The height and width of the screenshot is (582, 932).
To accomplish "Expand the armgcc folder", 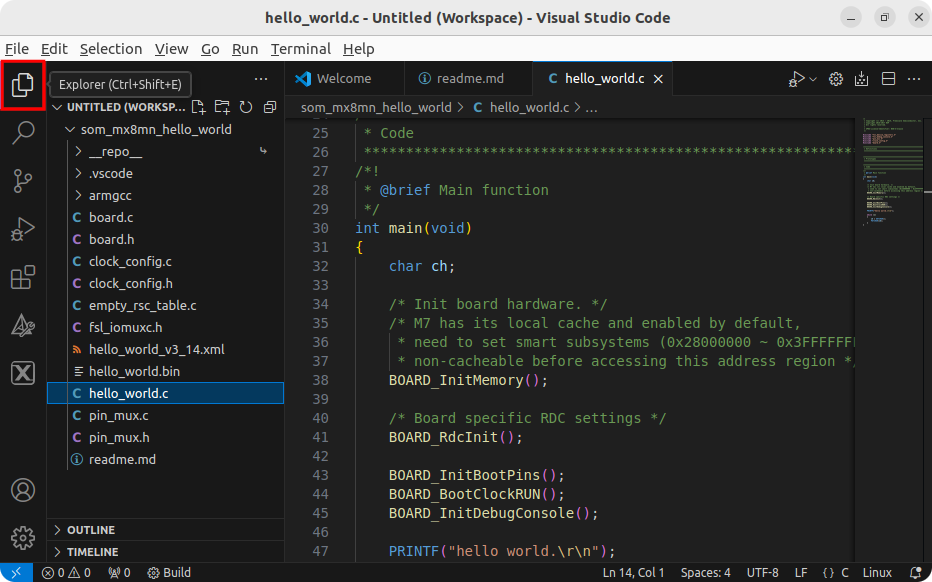I will pos(110,195).
